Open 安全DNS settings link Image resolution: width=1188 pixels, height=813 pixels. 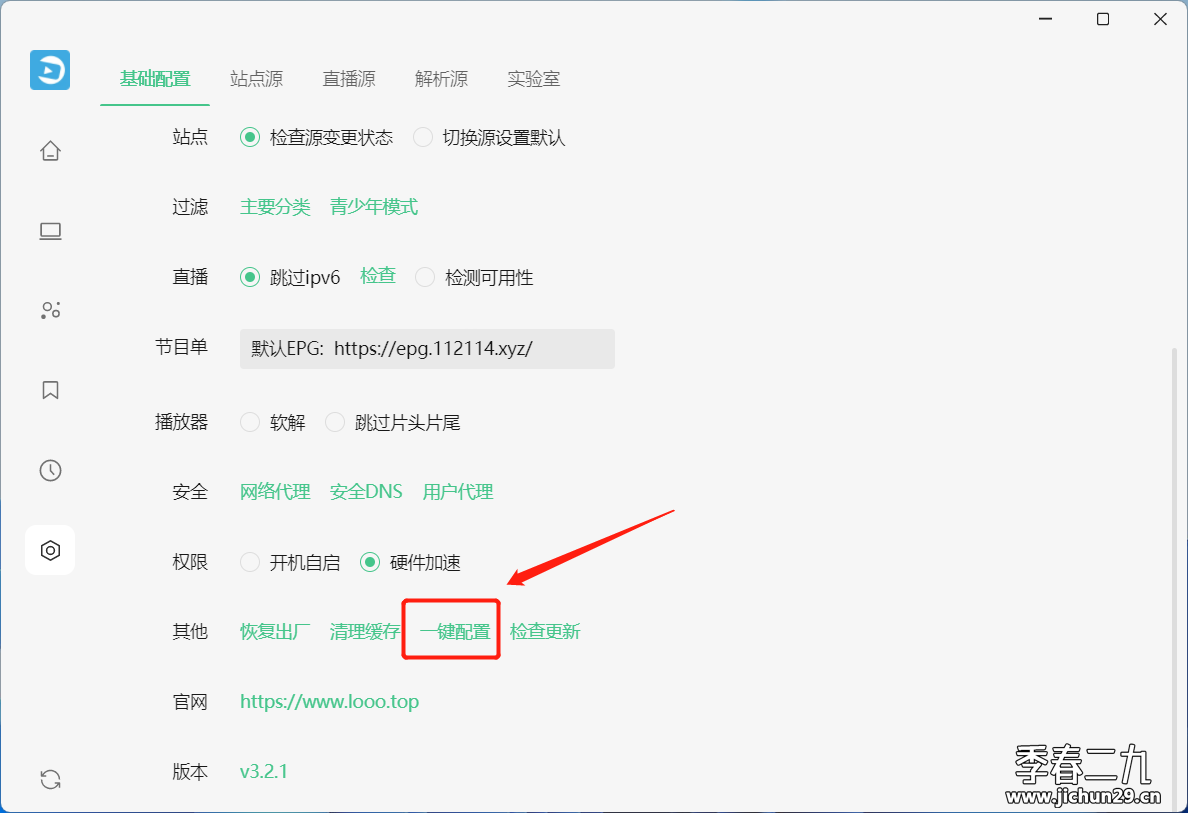(x=367, y=492)
